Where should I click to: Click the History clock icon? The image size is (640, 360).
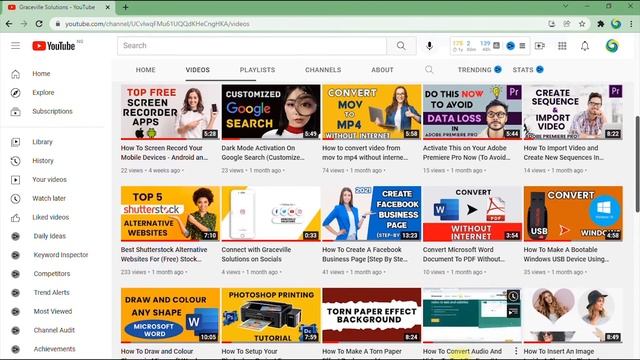(16, 161)
